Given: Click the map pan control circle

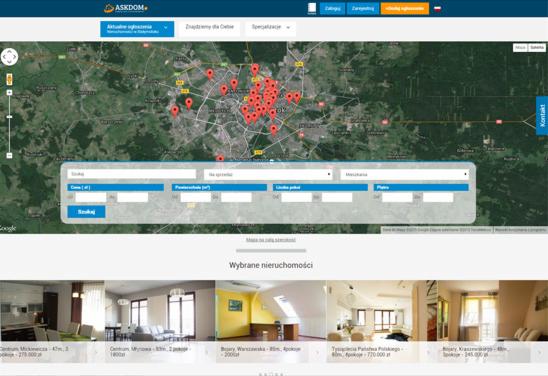Looking at the screenshot, I should pyautogui.click(x=9, y=57).
